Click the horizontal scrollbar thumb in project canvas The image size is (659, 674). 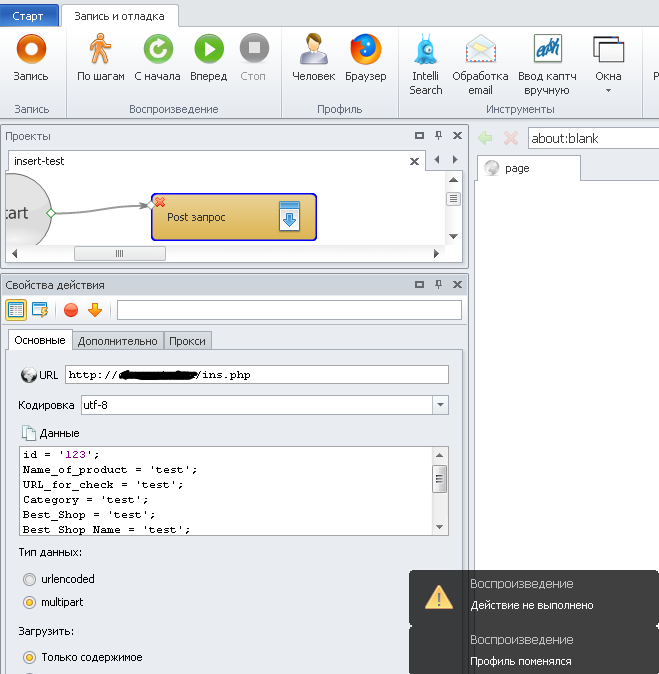pos(120,254)
